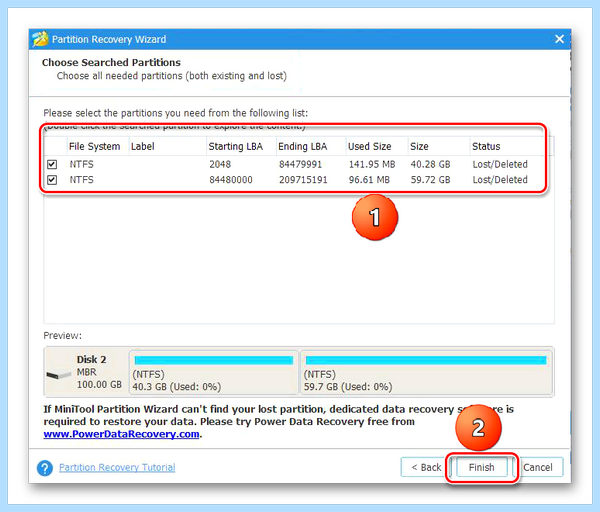Screen dimensions: 600x512
Task: Click ending LBA value 84479991
Action: coord(300,165)
